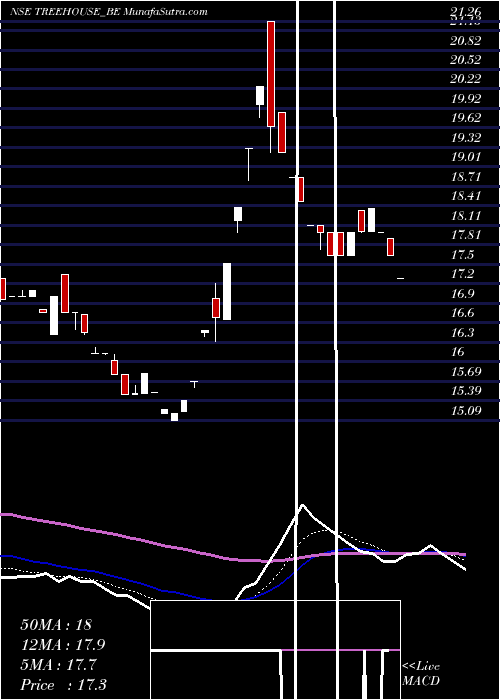This screenshot has height=700, width=500.
Task: Click the 18.41 price axis label
Action: click(x=466, y=196)
